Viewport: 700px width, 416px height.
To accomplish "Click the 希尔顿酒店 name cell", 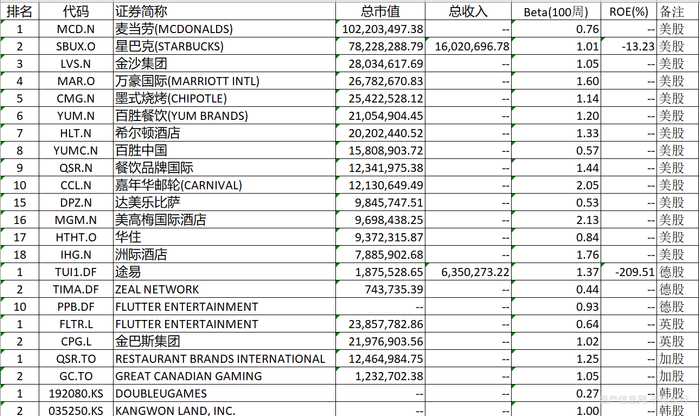I will 224,133.
